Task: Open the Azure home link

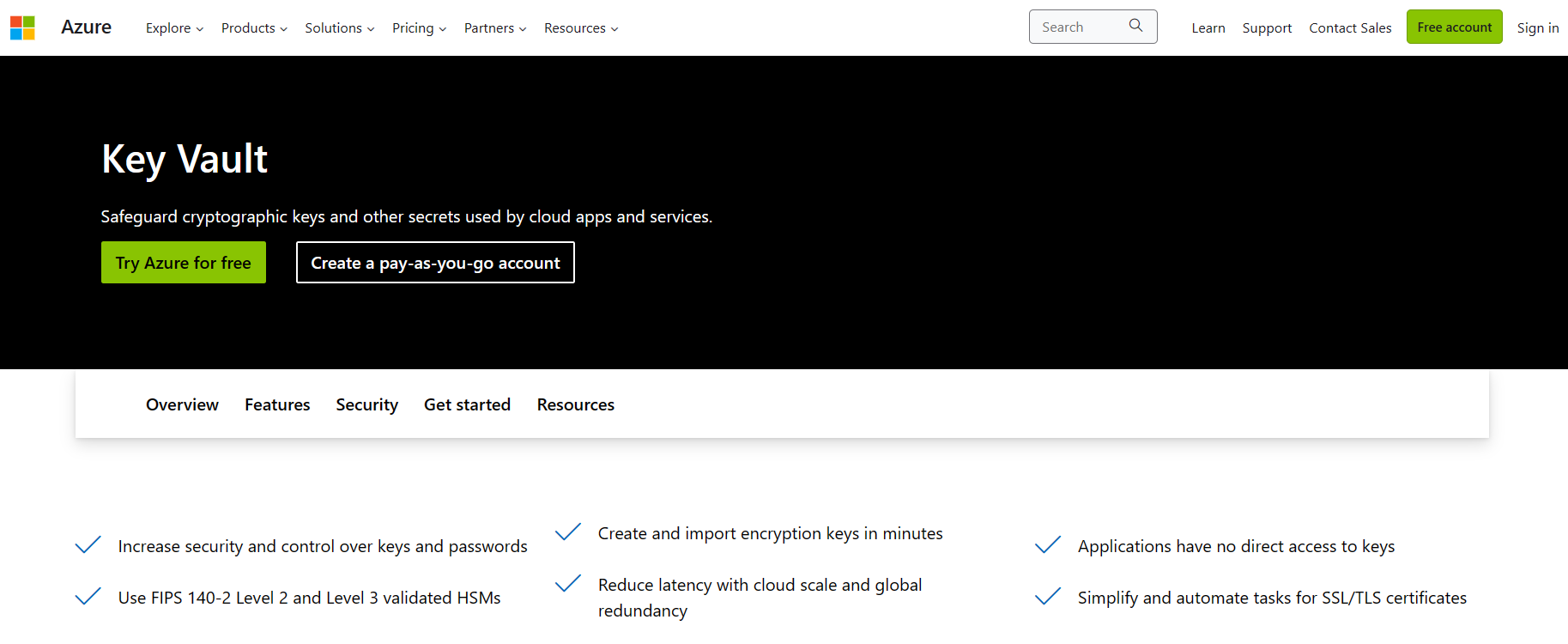Action: (x=86, y=27)
